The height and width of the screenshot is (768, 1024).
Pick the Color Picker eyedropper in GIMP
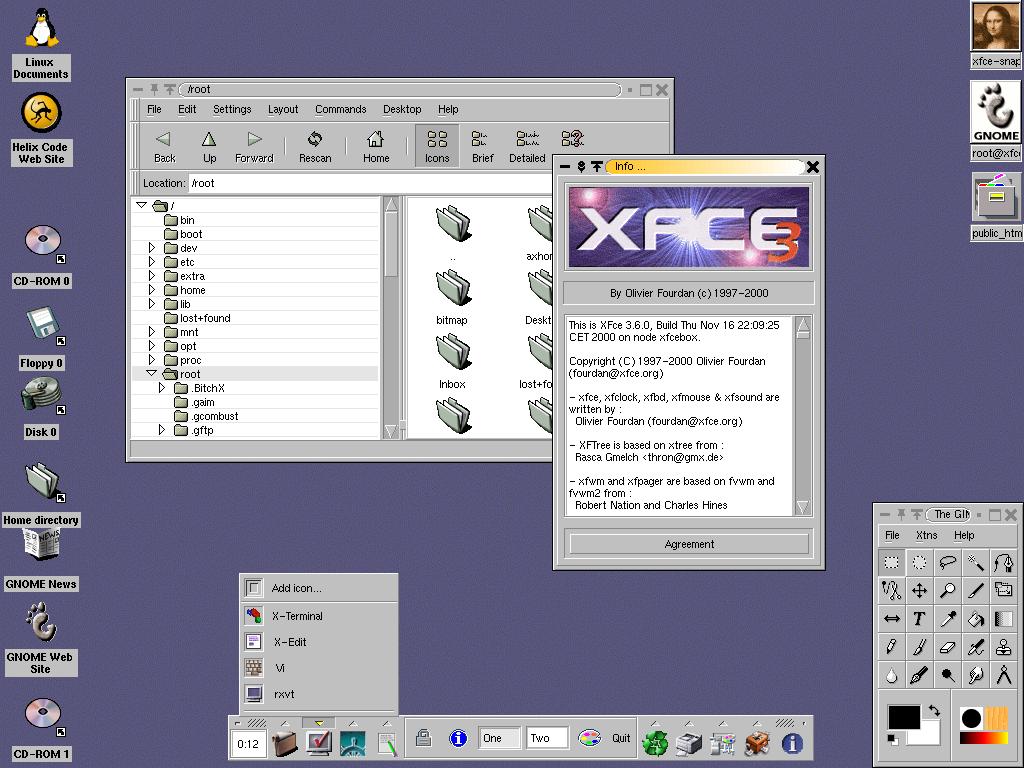[x=948, y=618]
